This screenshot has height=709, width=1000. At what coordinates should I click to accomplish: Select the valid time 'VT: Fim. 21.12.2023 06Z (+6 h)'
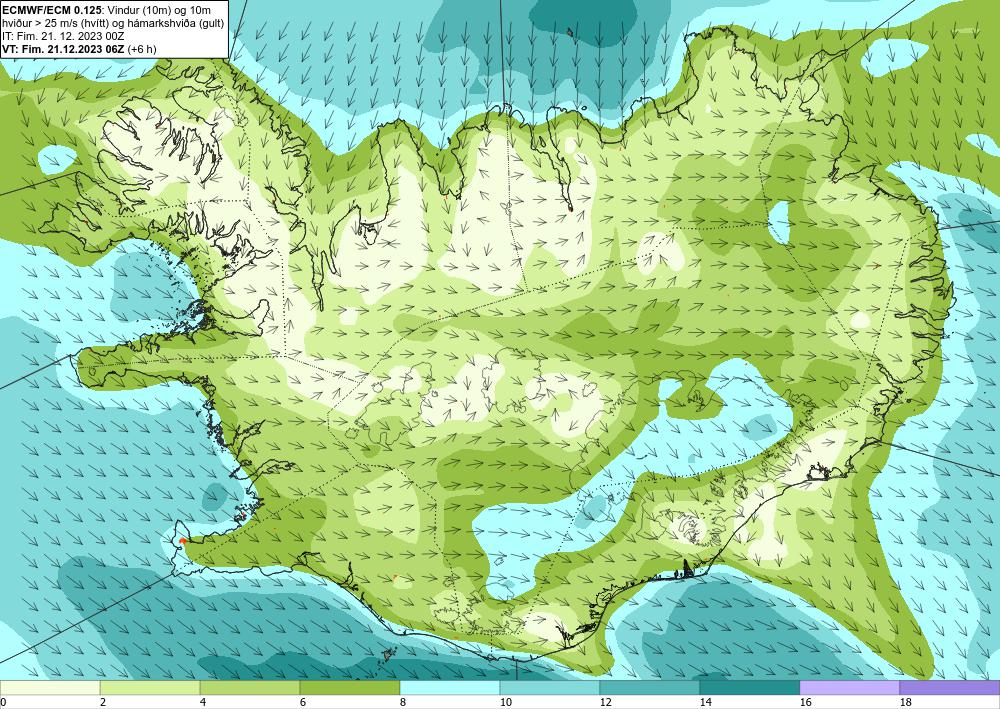(80, 48)
